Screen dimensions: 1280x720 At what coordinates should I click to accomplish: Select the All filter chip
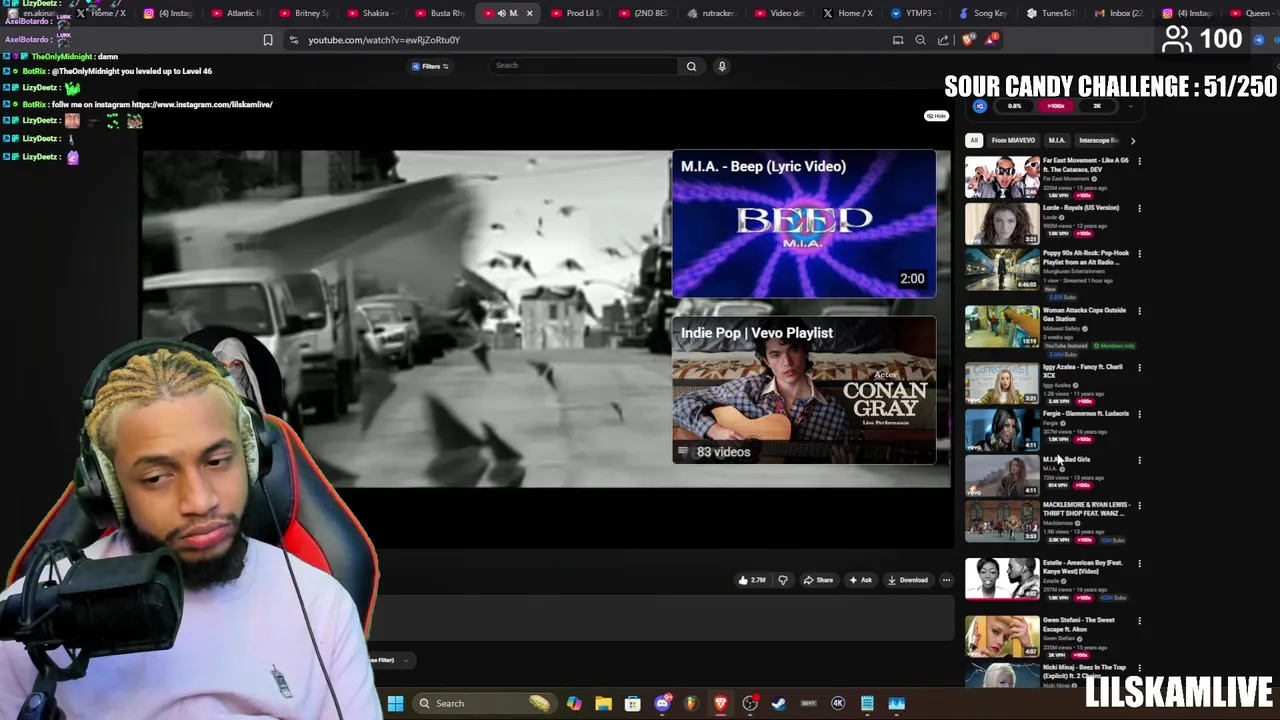[973, 141]
